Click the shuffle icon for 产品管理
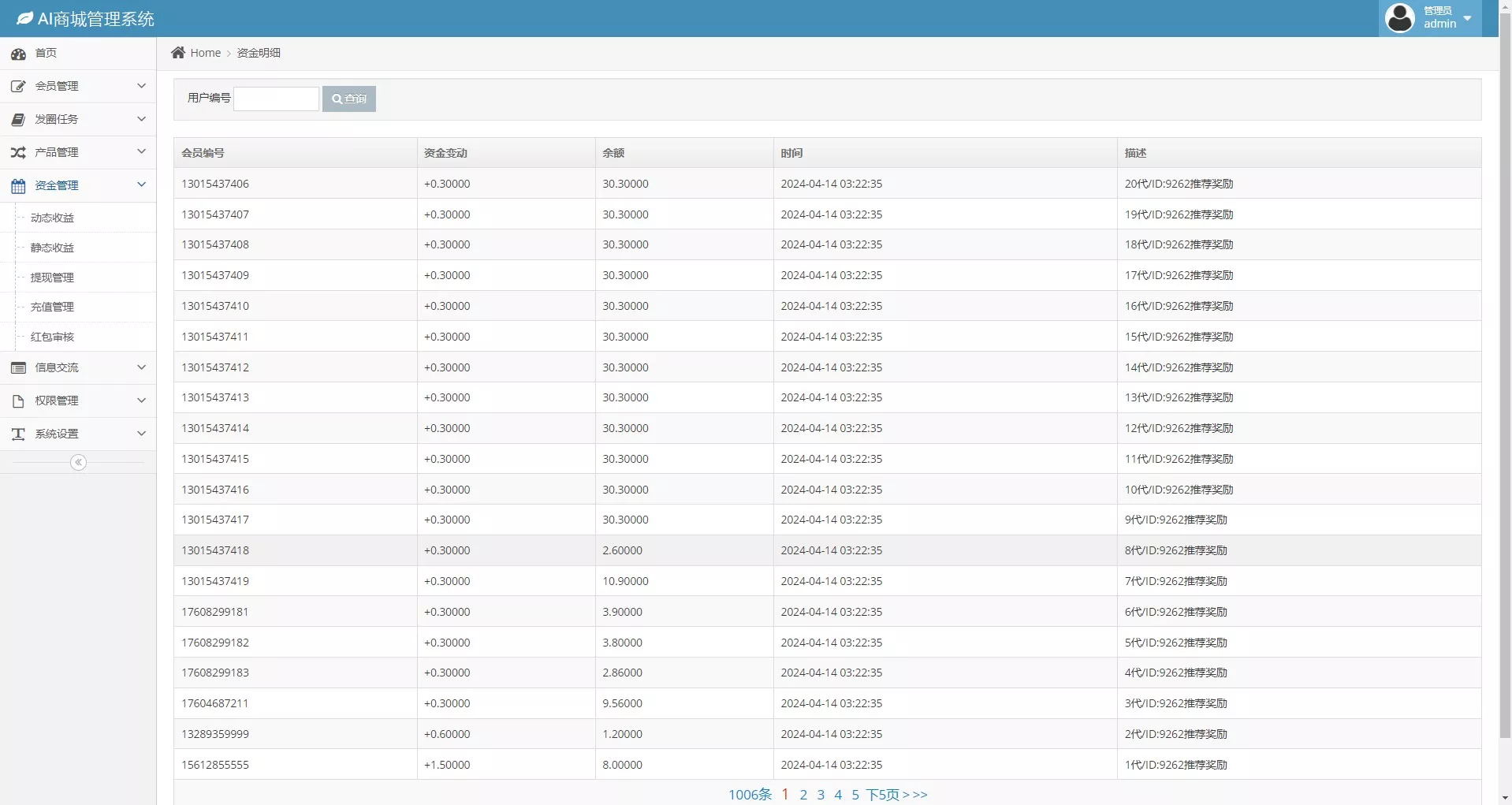Viewport: 1512px width, 805px height. click(x=18, y=153)
